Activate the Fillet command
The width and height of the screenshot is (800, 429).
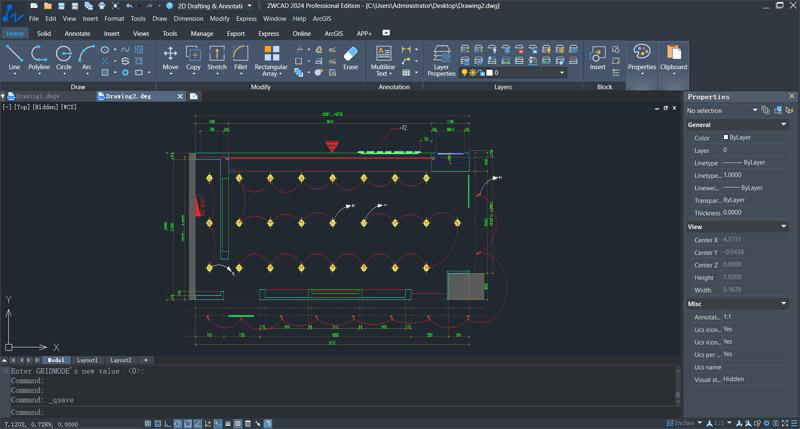[x=240, y=58]
